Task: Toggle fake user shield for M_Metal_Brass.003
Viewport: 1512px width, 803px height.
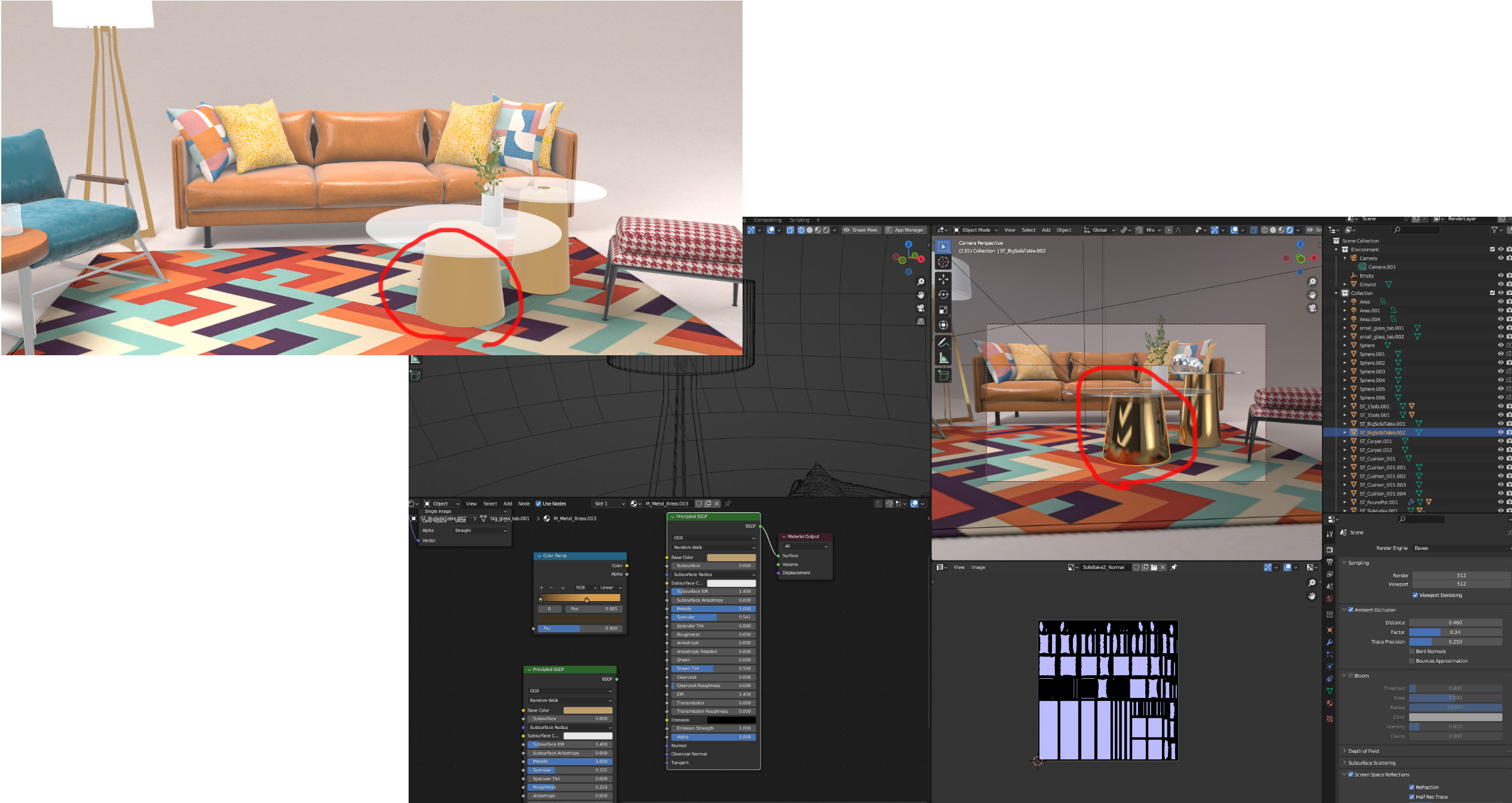Action: [698, 503]
